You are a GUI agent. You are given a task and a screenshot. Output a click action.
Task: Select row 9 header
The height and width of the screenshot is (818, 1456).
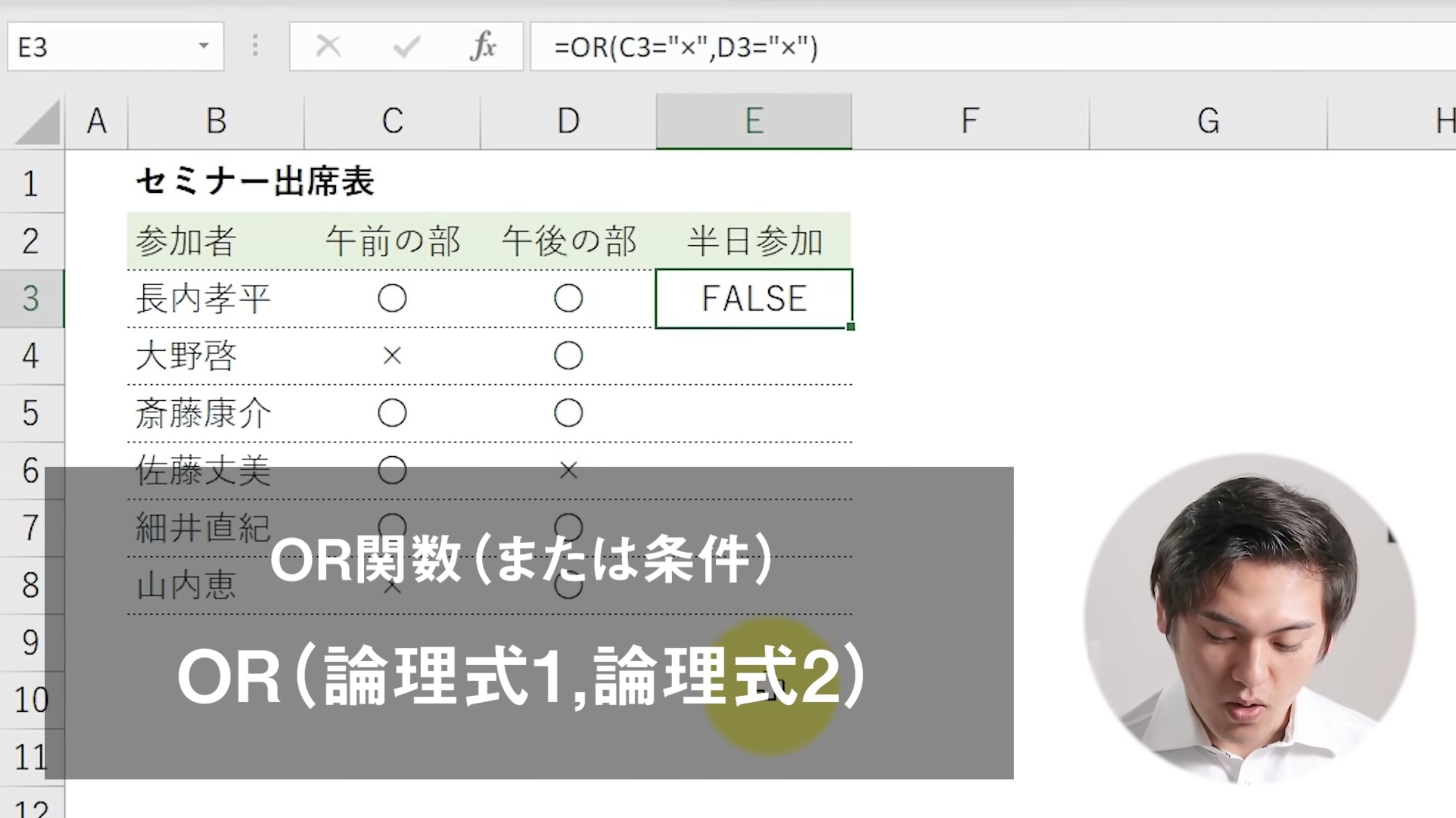pos(32,642)
